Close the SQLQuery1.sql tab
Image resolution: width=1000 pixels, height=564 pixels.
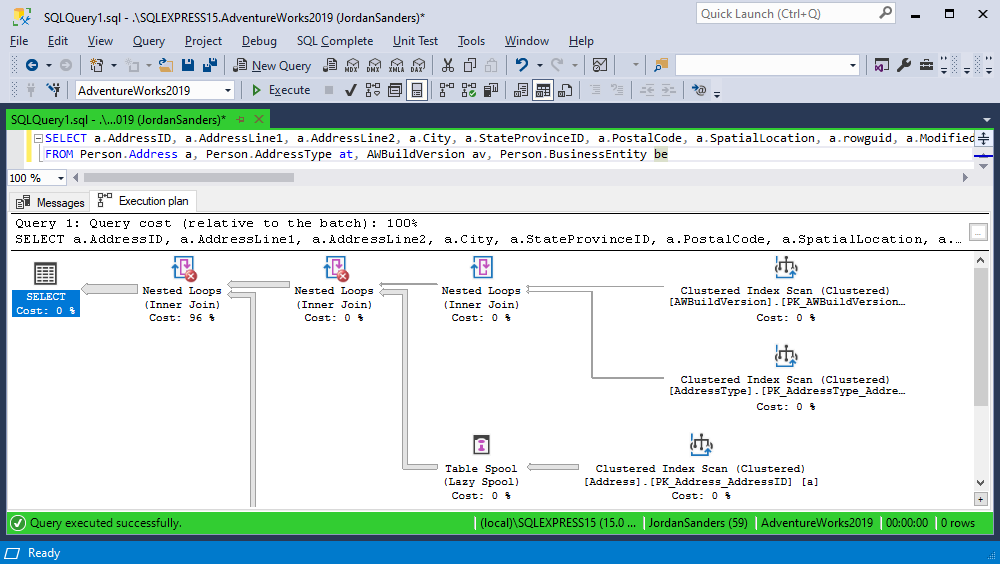point(259,119)
